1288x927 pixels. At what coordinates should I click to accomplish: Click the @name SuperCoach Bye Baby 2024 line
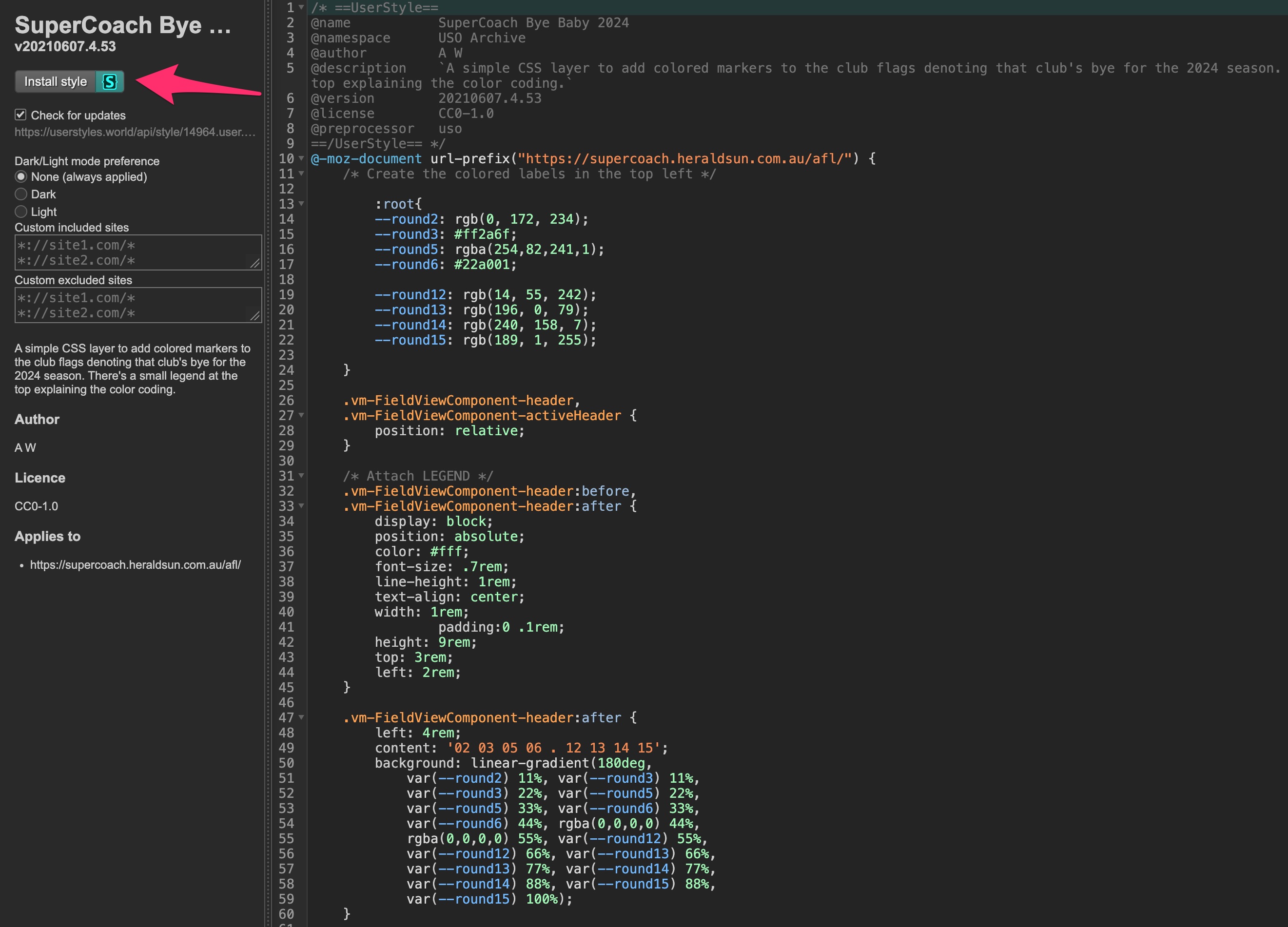[x=469, y=23]
